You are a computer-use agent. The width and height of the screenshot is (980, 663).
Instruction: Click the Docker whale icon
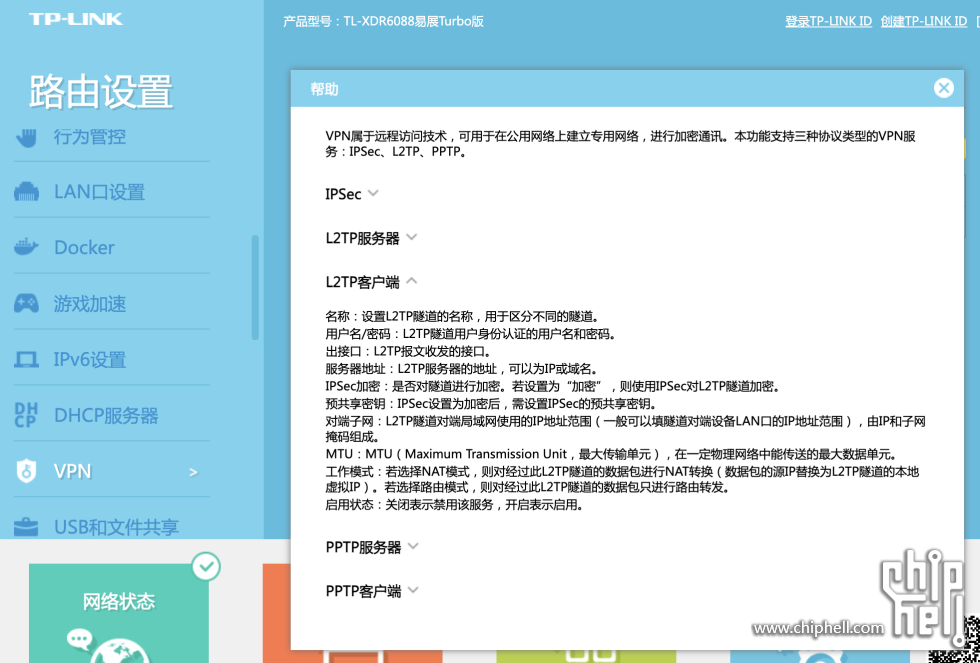(26, 247)
